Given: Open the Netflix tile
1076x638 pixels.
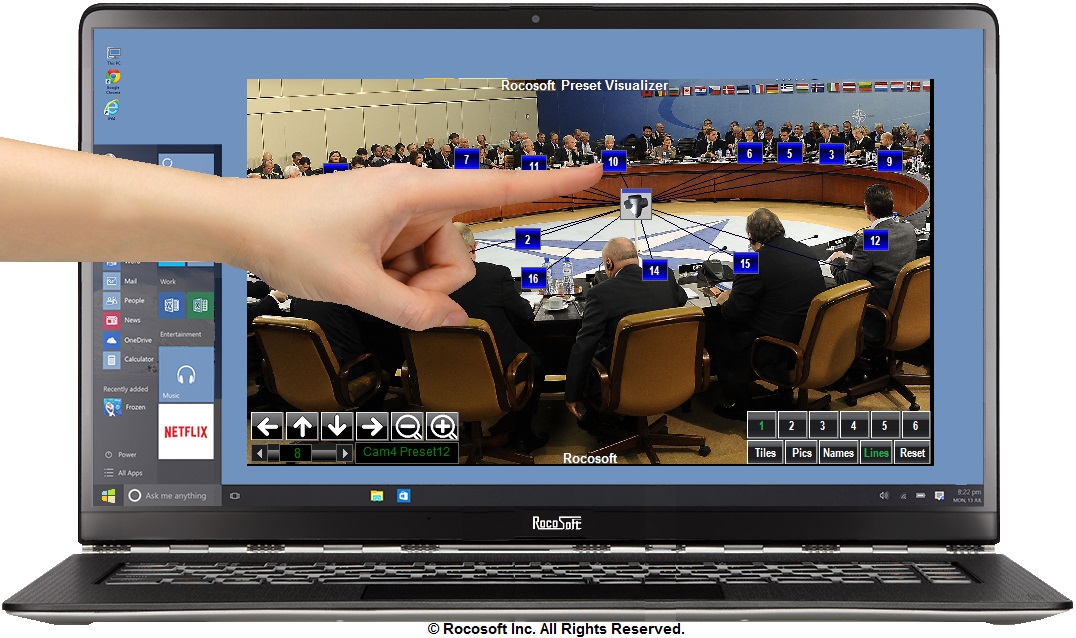Looking at the screenshot, I should click(186, 432).
